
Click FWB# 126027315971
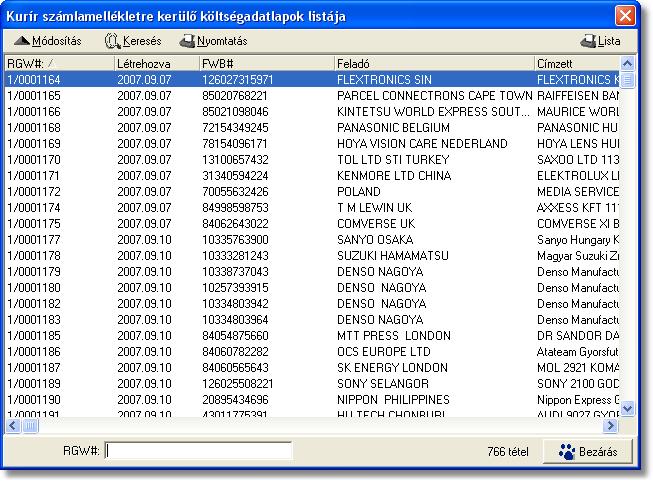(237, 79)
